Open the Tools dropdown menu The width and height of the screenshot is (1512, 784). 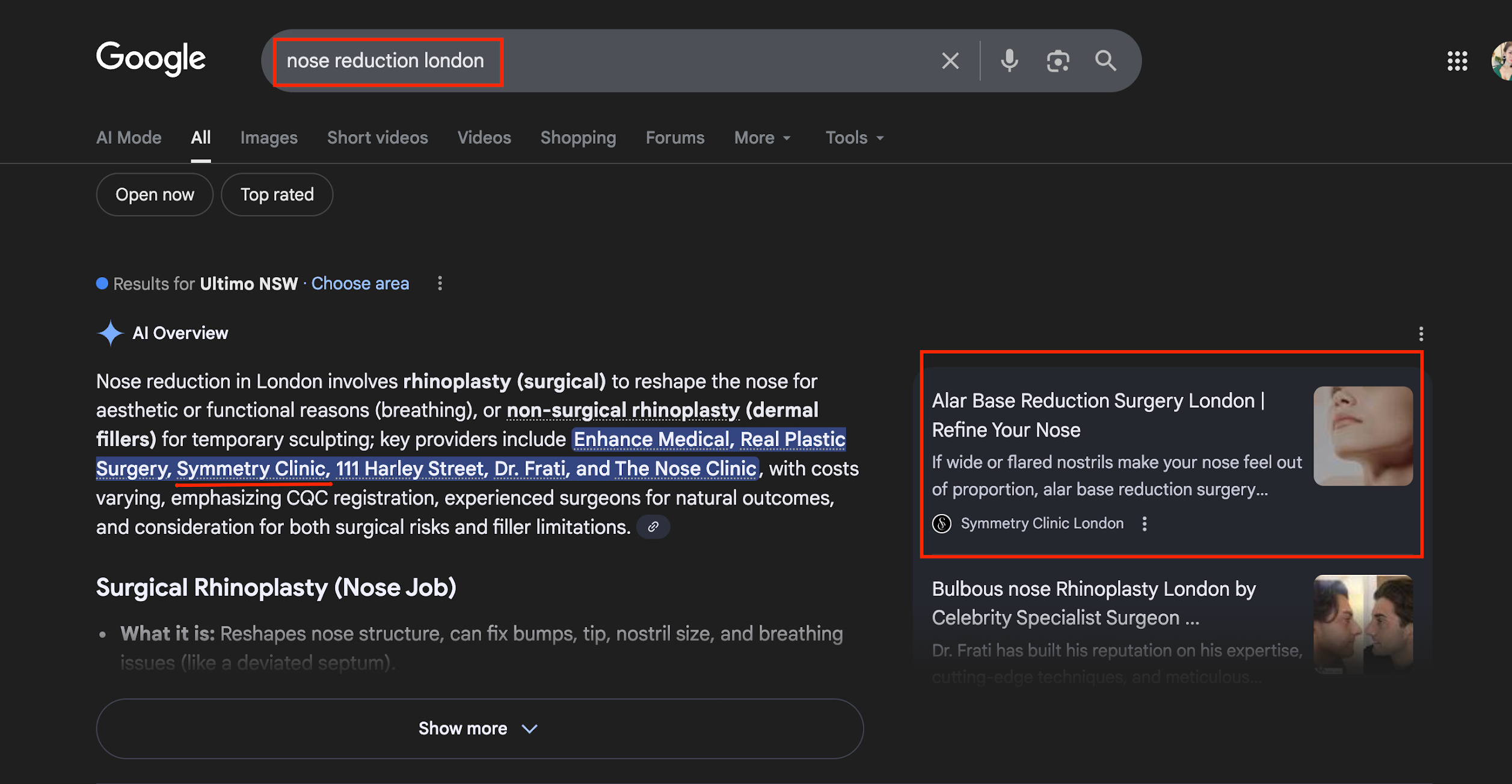[854, 138]
